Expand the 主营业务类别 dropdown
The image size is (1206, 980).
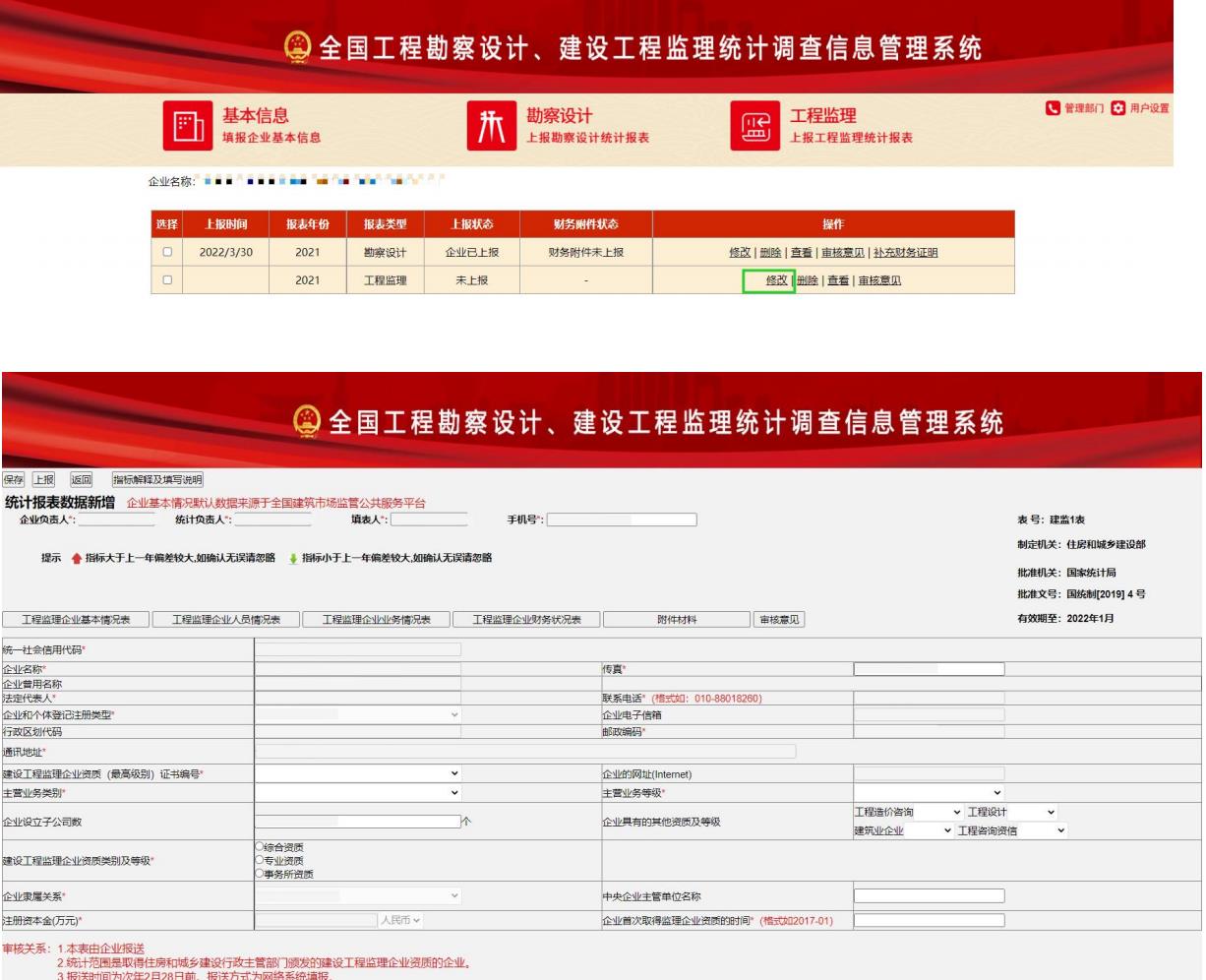point(358,793)
